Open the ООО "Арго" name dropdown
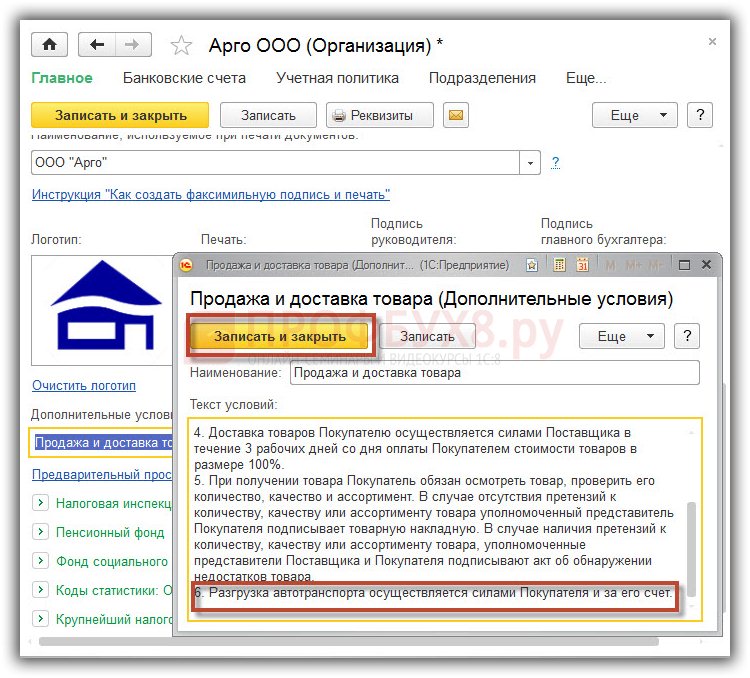Image resolution: width=750 pixels, height=678 pixels. (530, 163)
